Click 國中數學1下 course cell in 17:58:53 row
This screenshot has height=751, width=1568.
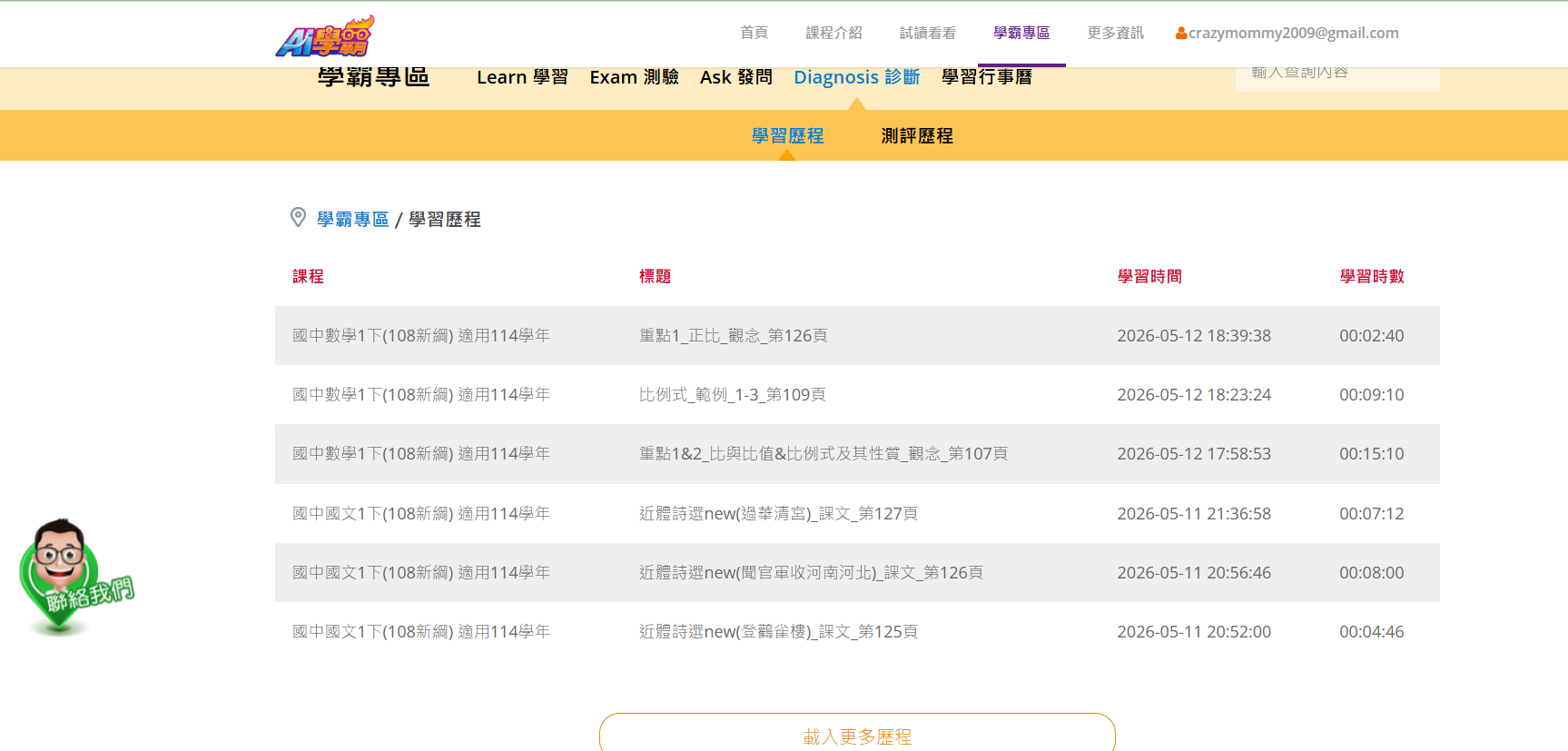[x=421, y=453]
